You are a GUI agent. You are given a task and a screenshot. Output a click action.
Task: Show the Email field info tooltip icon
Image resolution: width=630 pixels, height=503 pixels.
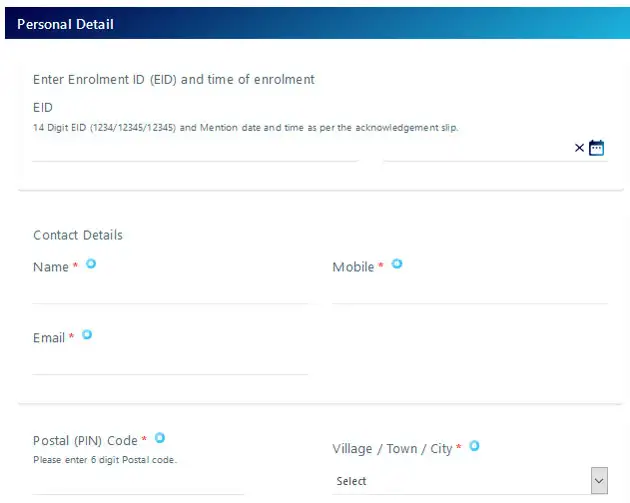tap(87, 335)
